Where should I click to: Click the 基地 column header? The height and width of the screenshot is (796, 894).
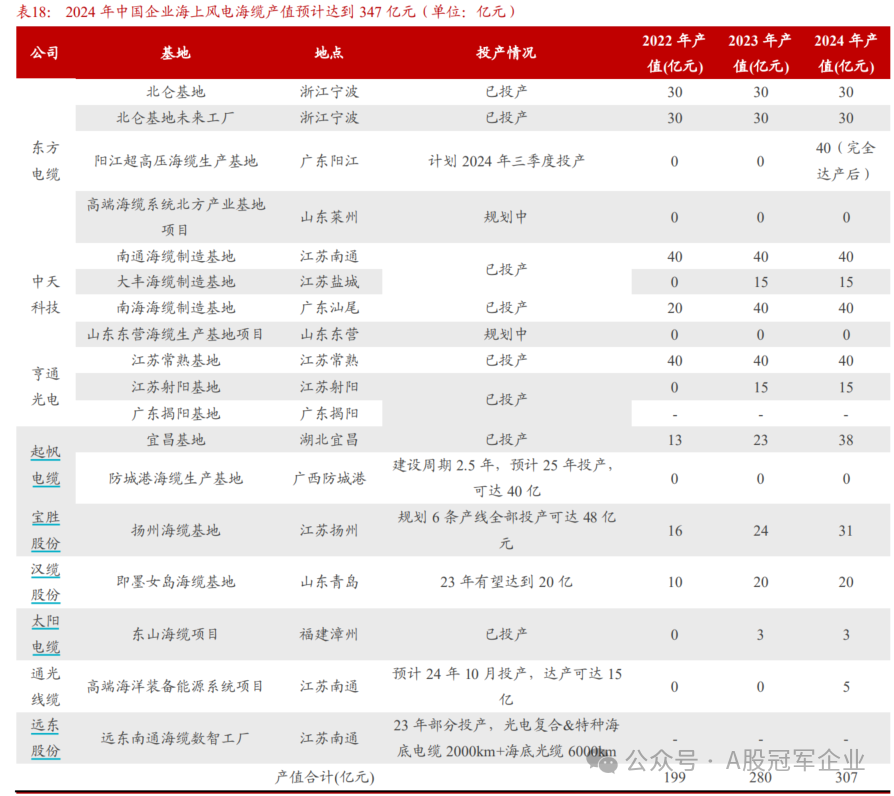pos(175,52)
